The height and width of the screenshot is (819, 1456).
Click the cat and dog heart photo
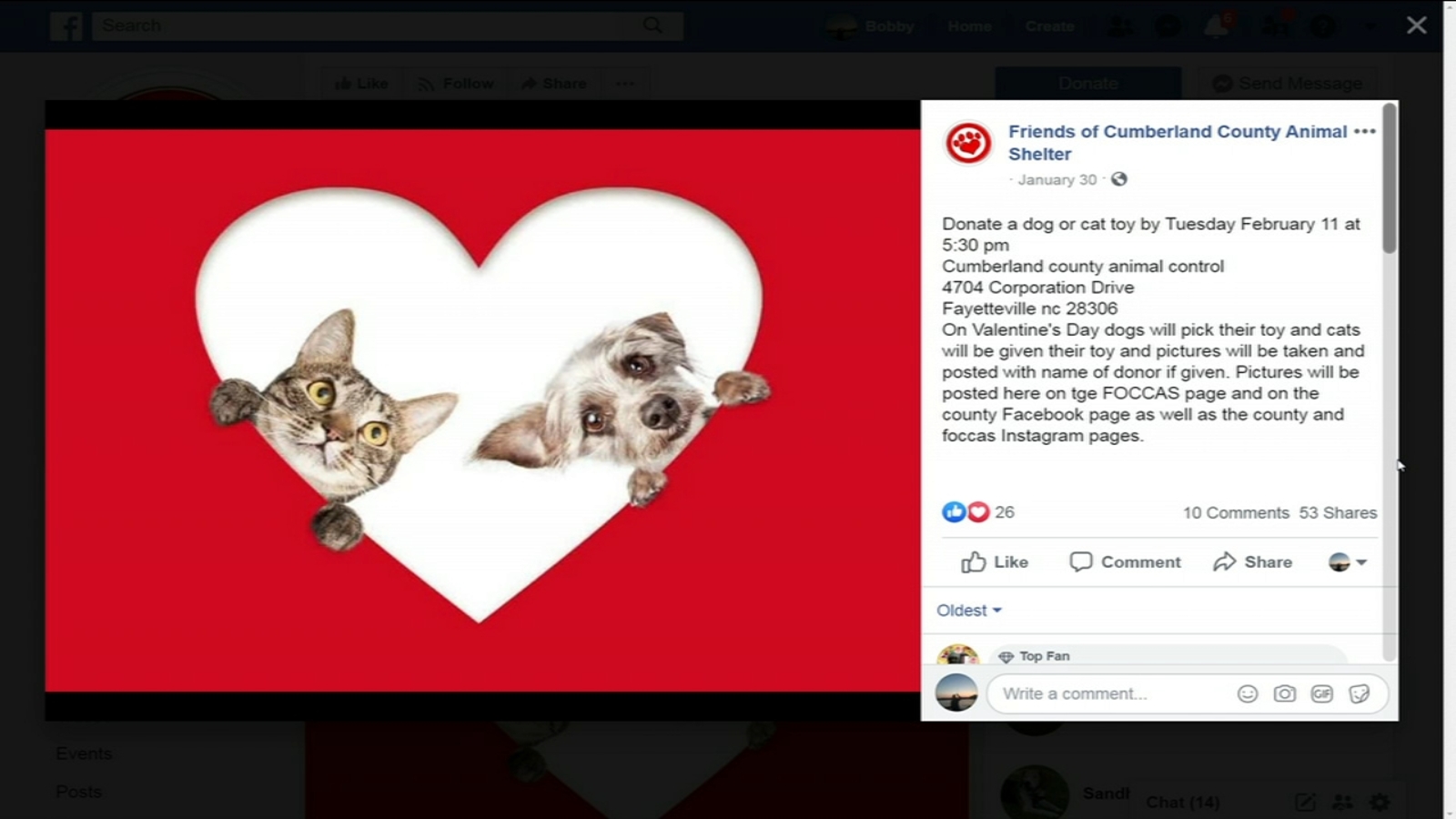pyautogui.click(x=482, y=410)
